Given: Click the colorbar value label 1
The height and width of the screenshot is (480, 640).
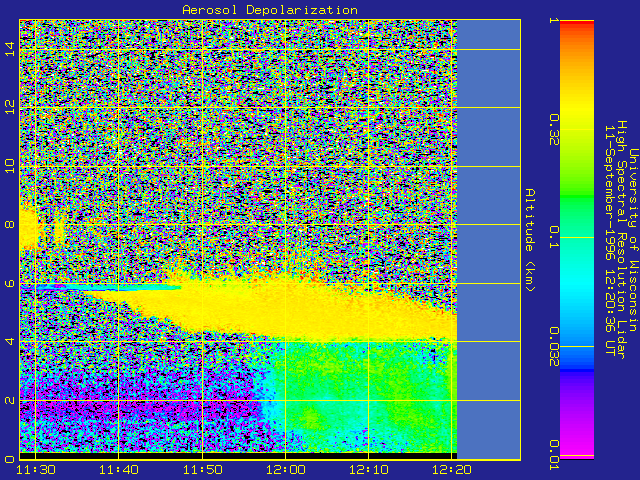Looking at the screenshot, I should [554, 20].
